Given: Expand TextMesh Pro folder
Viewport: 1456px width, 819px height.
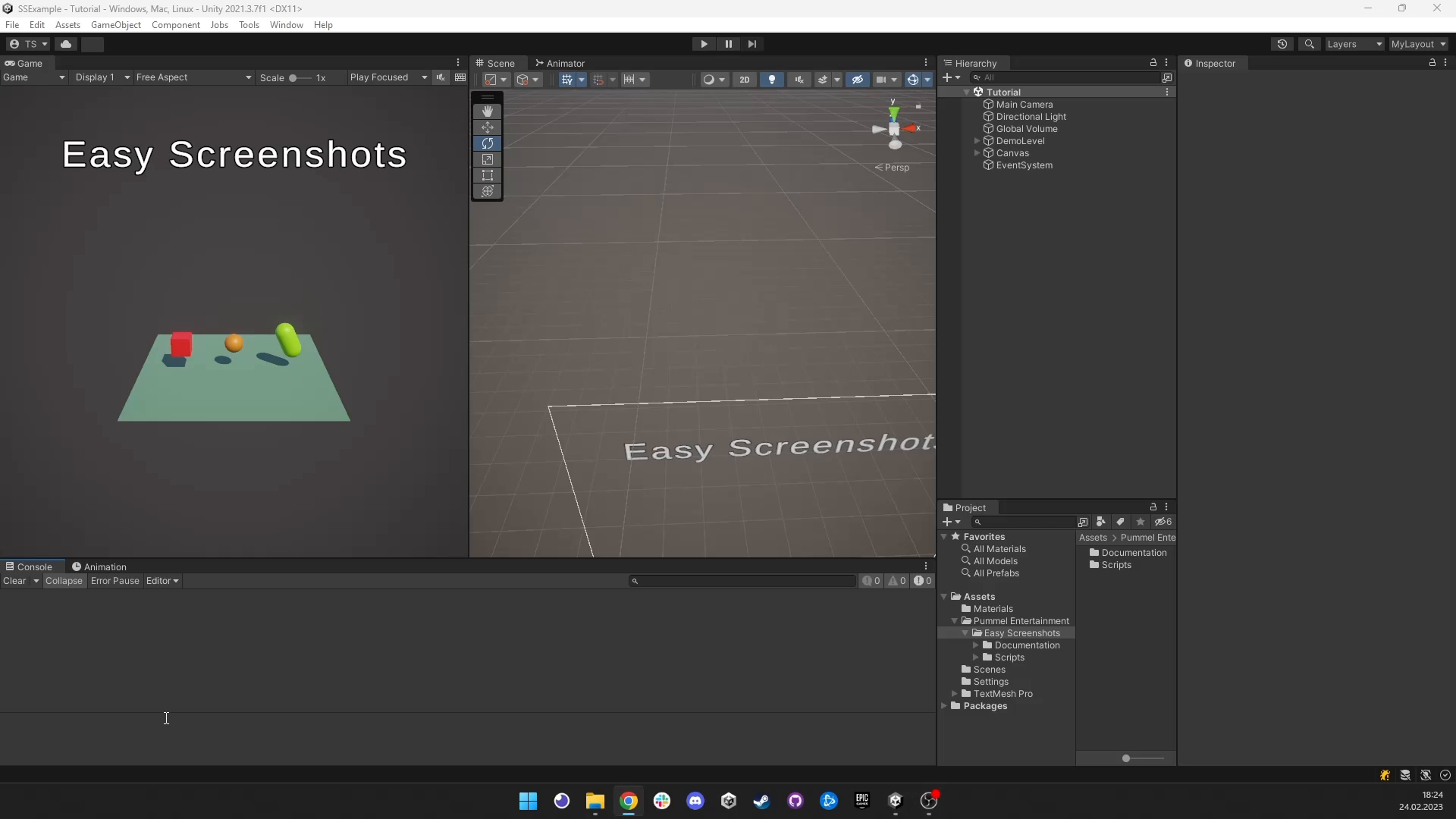Looking at the screenshot, I should click(955, 694).
